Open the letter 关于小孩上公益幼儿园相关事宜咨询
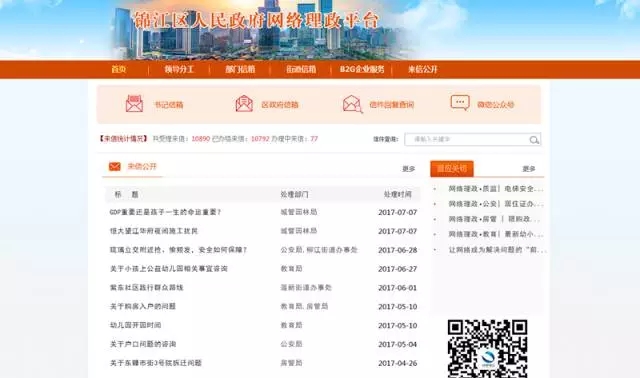This screenshot has height=378, width=640. tap(169, 269)
